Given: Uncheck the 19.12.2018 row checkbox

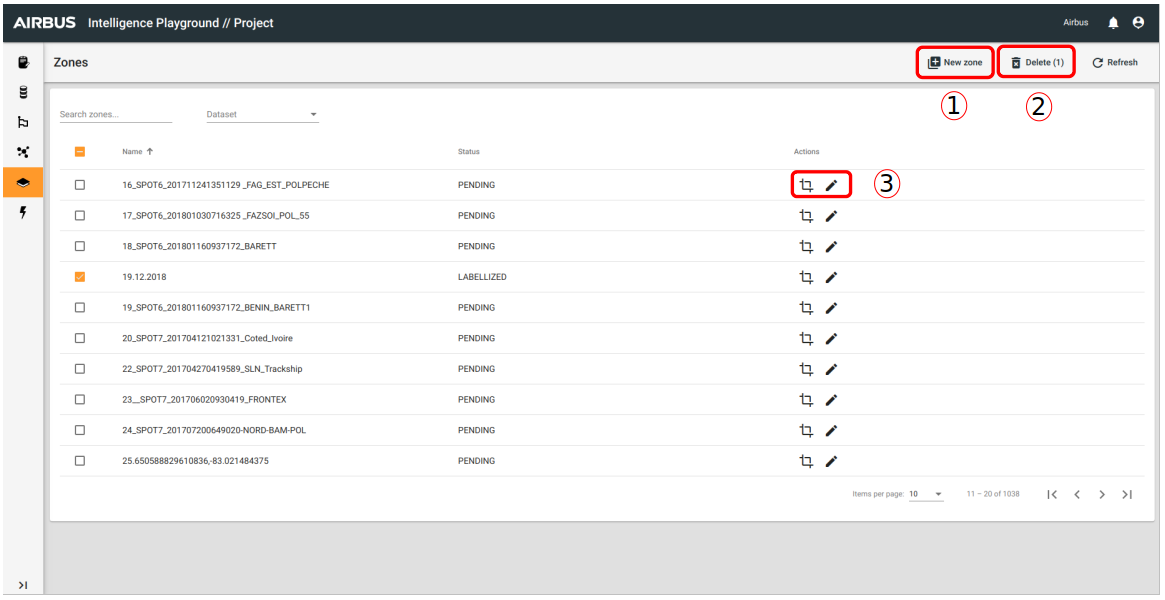Looking at the screenshot, I should (80, 277).
